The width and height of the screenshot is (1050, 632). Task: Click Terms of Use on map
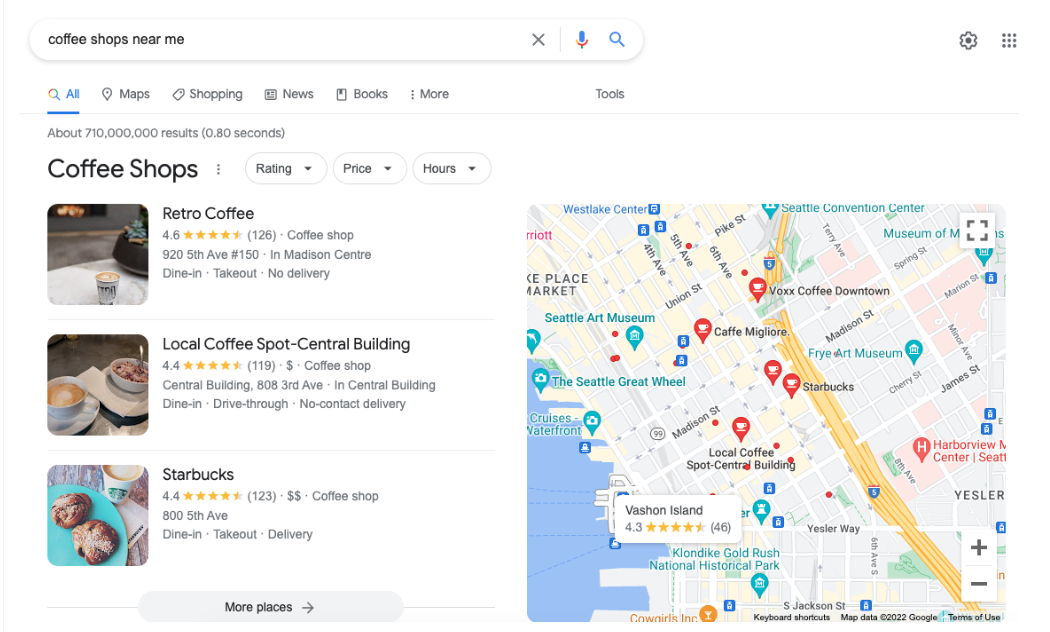(x=974, y=617)
